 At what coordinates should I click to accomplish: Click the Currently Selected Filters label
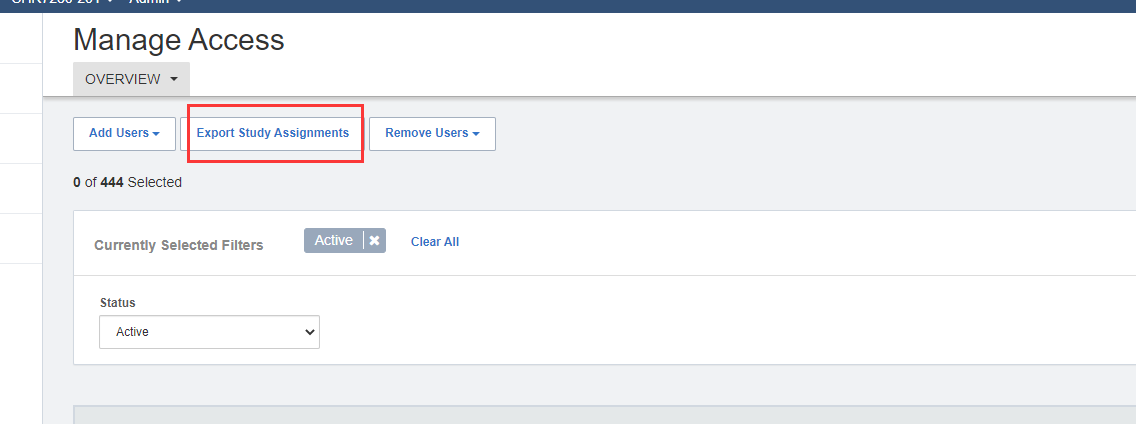[179, 245]
